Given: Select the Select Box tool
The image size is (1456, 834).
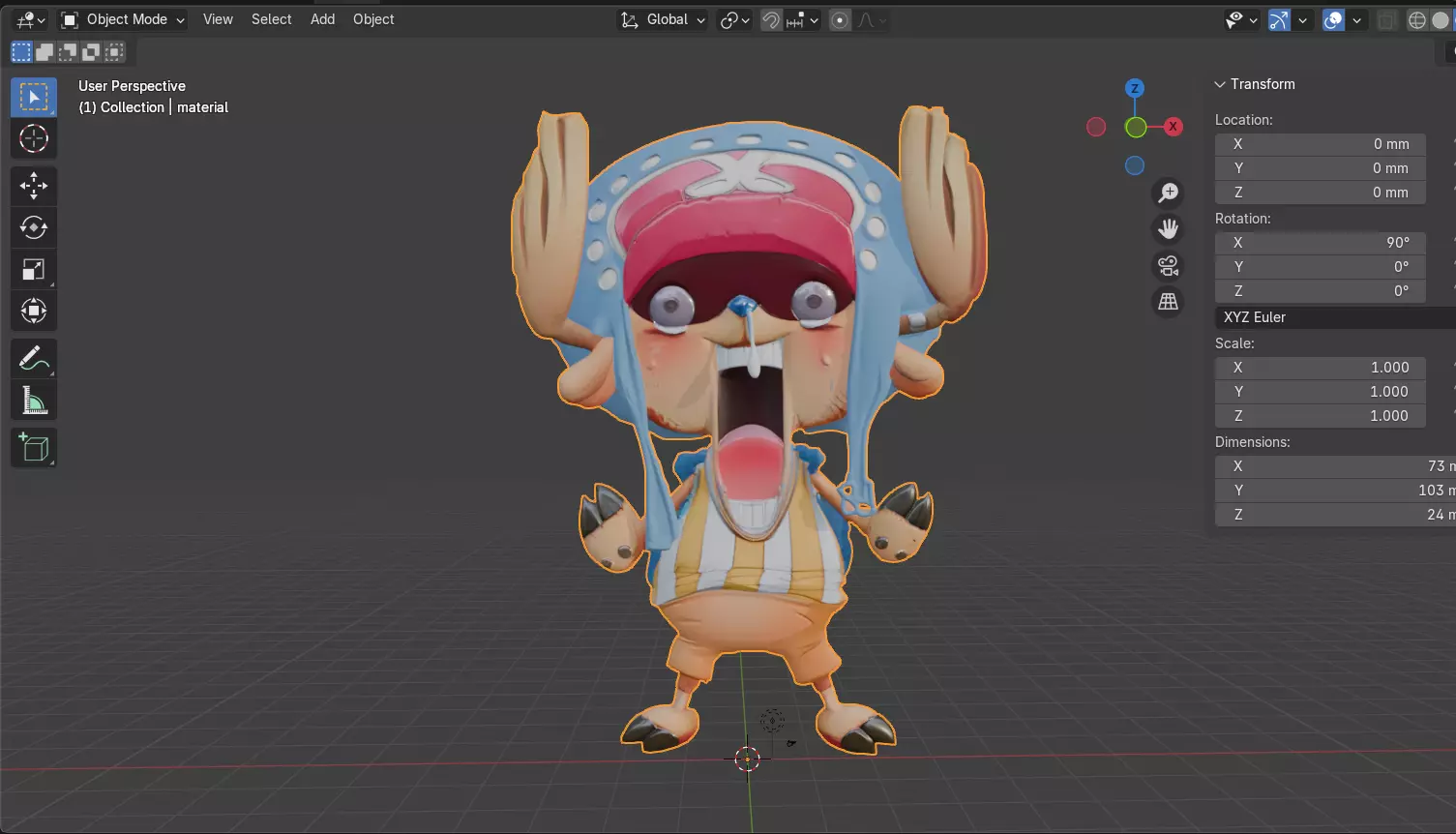Looking at the screenshot, I should pos(34,98).
